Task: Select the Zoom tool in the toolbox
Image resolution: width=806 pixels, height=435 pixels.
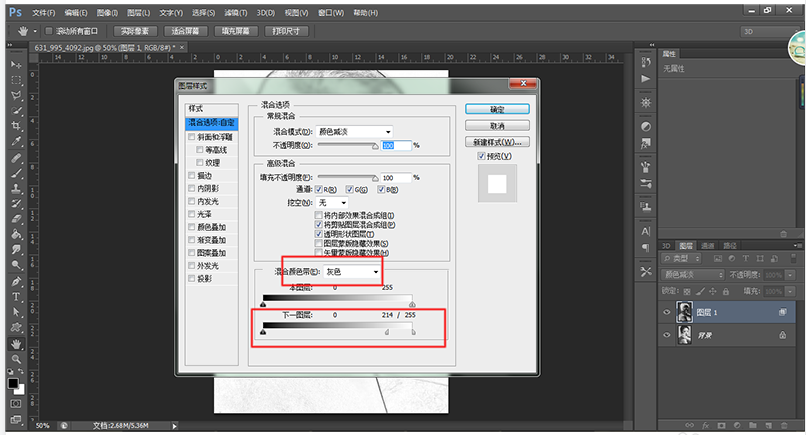Action: (x=16, y=359)
